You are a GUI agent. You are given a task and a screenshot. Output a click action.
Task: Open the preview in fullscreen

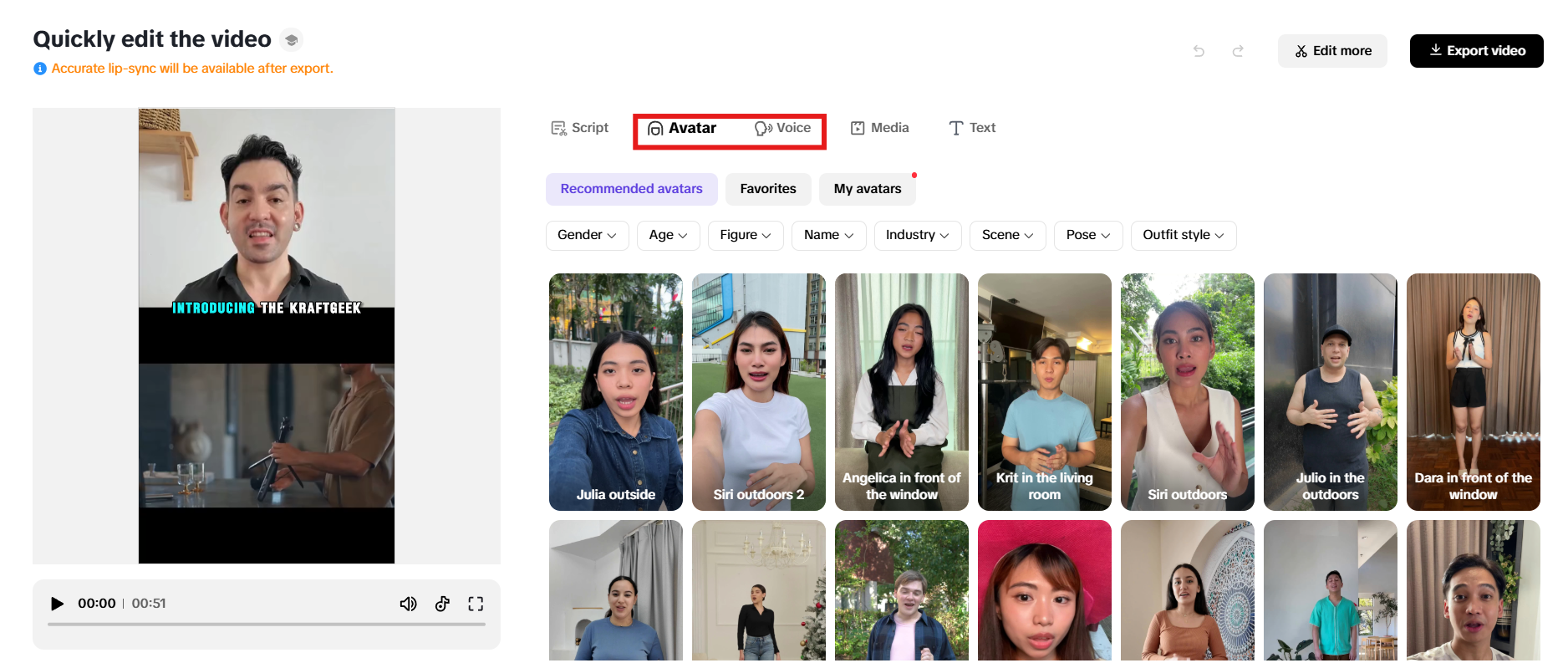[476, 604]
